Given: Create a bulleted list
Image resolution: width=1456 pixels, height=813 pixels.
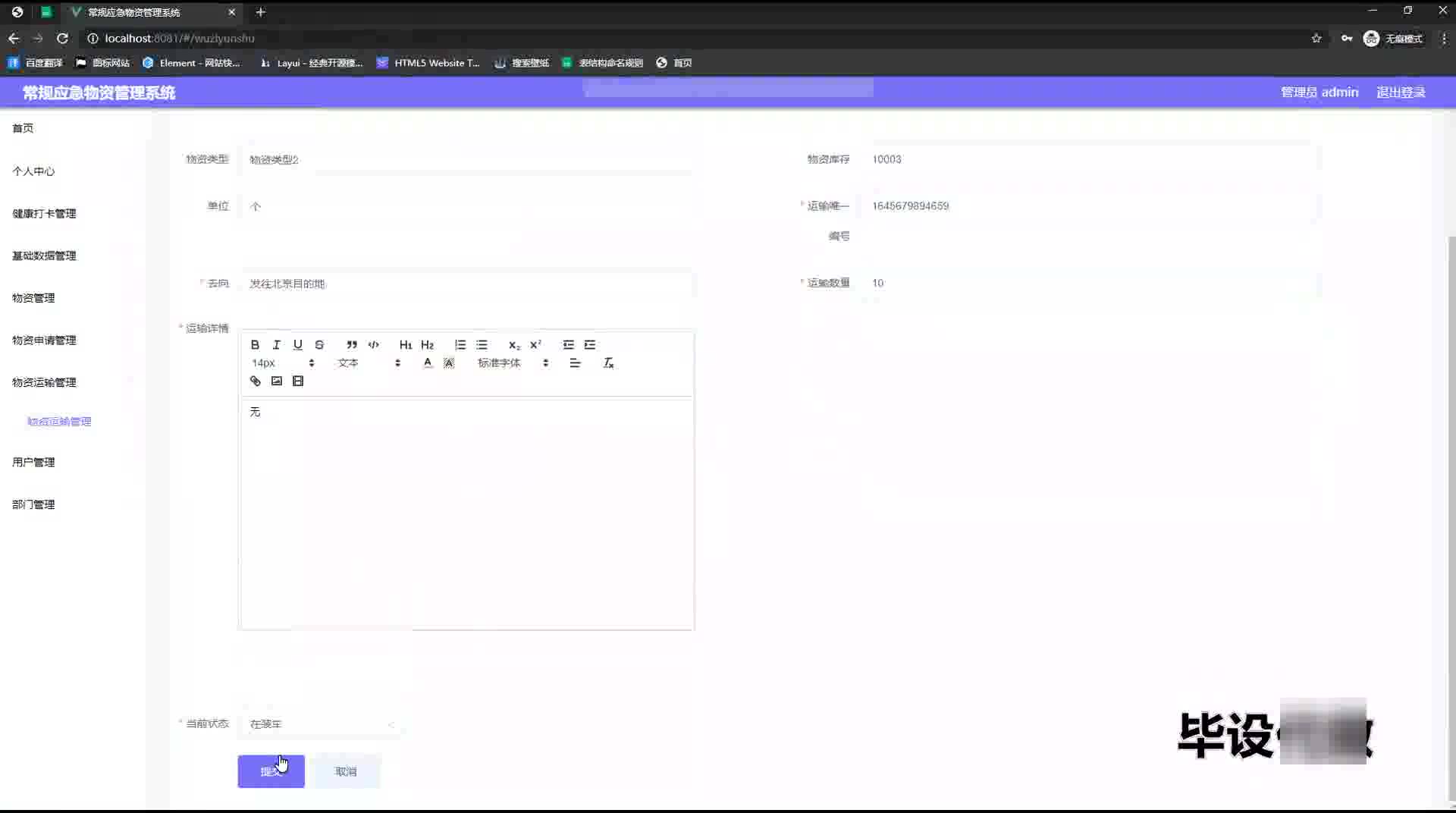Looking at the screenshot, I should coord(482,344).
